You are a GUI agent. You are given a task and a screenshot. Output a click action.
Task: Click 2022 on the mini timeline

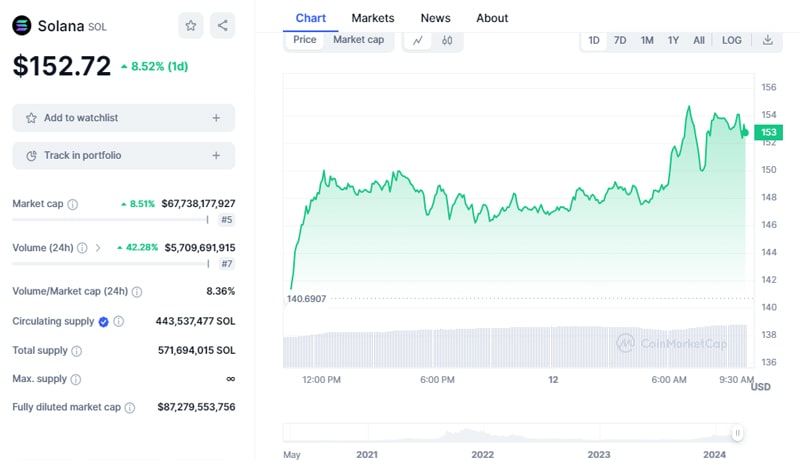(x=483, y=454)
